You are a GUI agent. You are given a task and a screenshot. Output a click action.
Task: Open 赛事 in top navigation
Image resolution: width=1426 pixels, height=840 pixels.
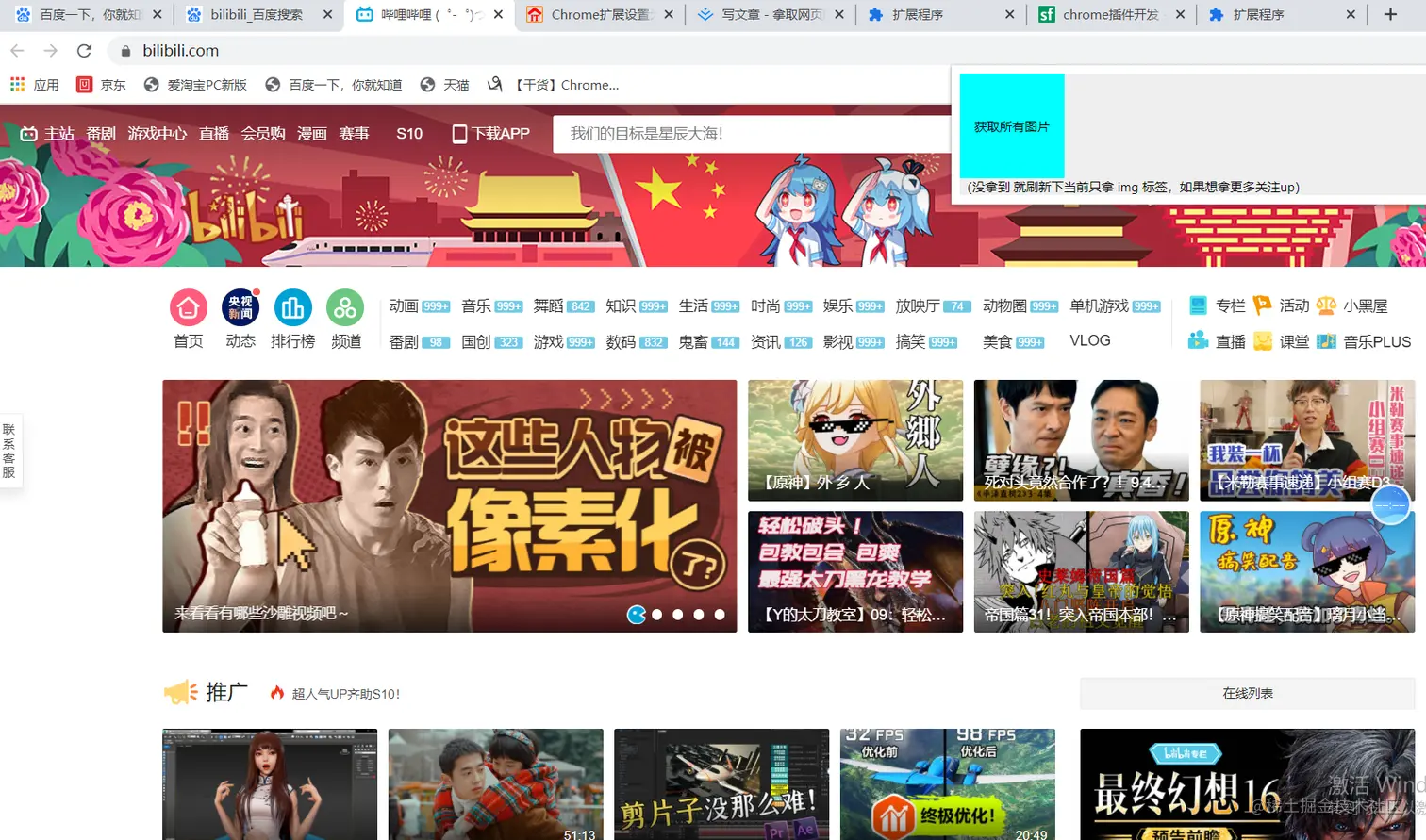[354, 134]
